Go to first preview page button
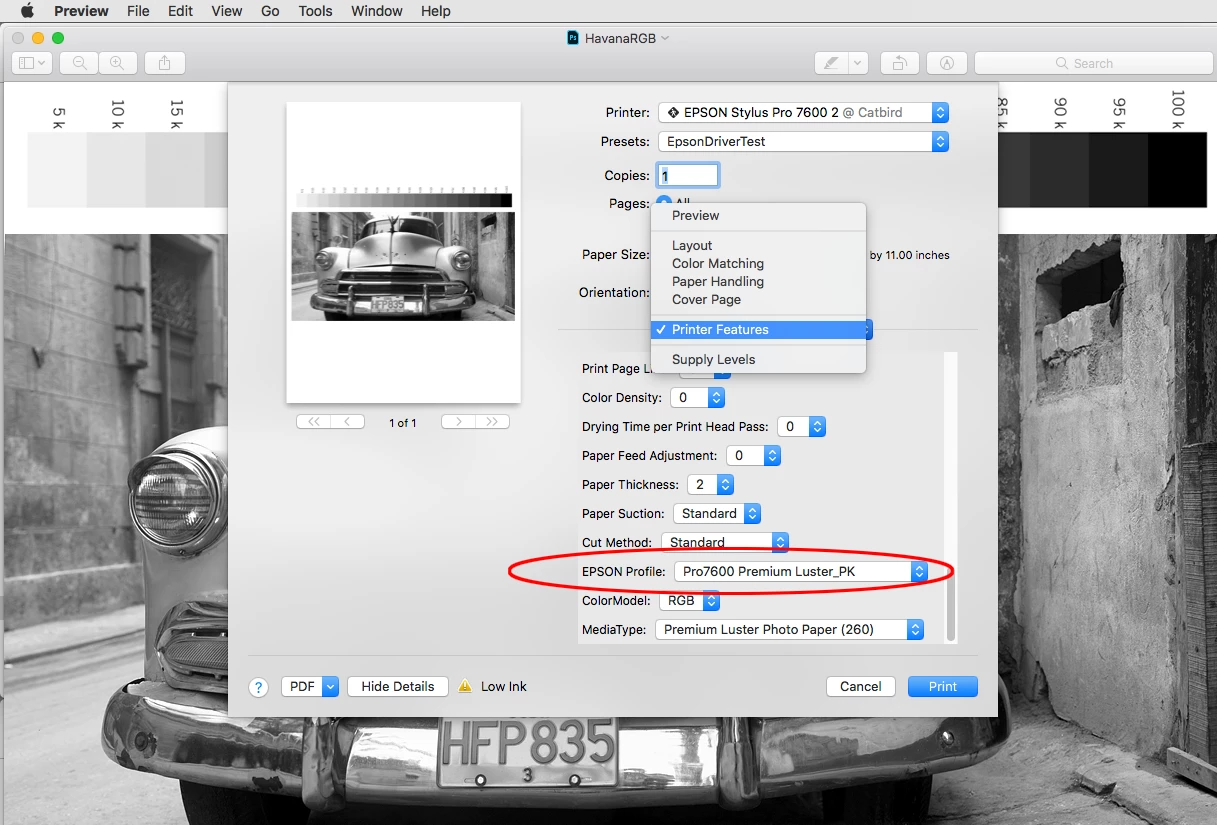Viewport: 1217px width, 825px height. point(314,422)
